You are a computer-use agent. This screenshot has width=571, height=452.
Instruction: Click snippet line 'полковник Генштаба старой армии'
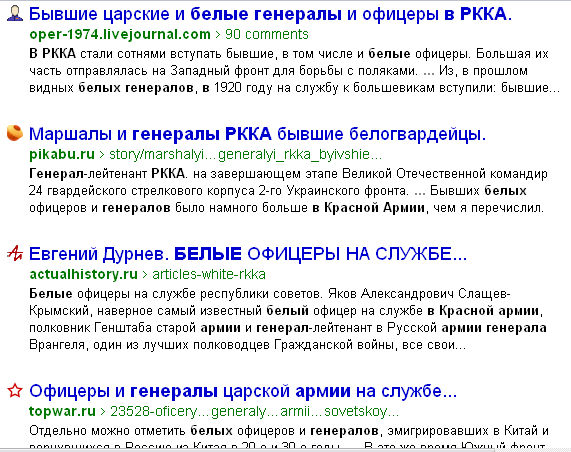click(288, 328)
